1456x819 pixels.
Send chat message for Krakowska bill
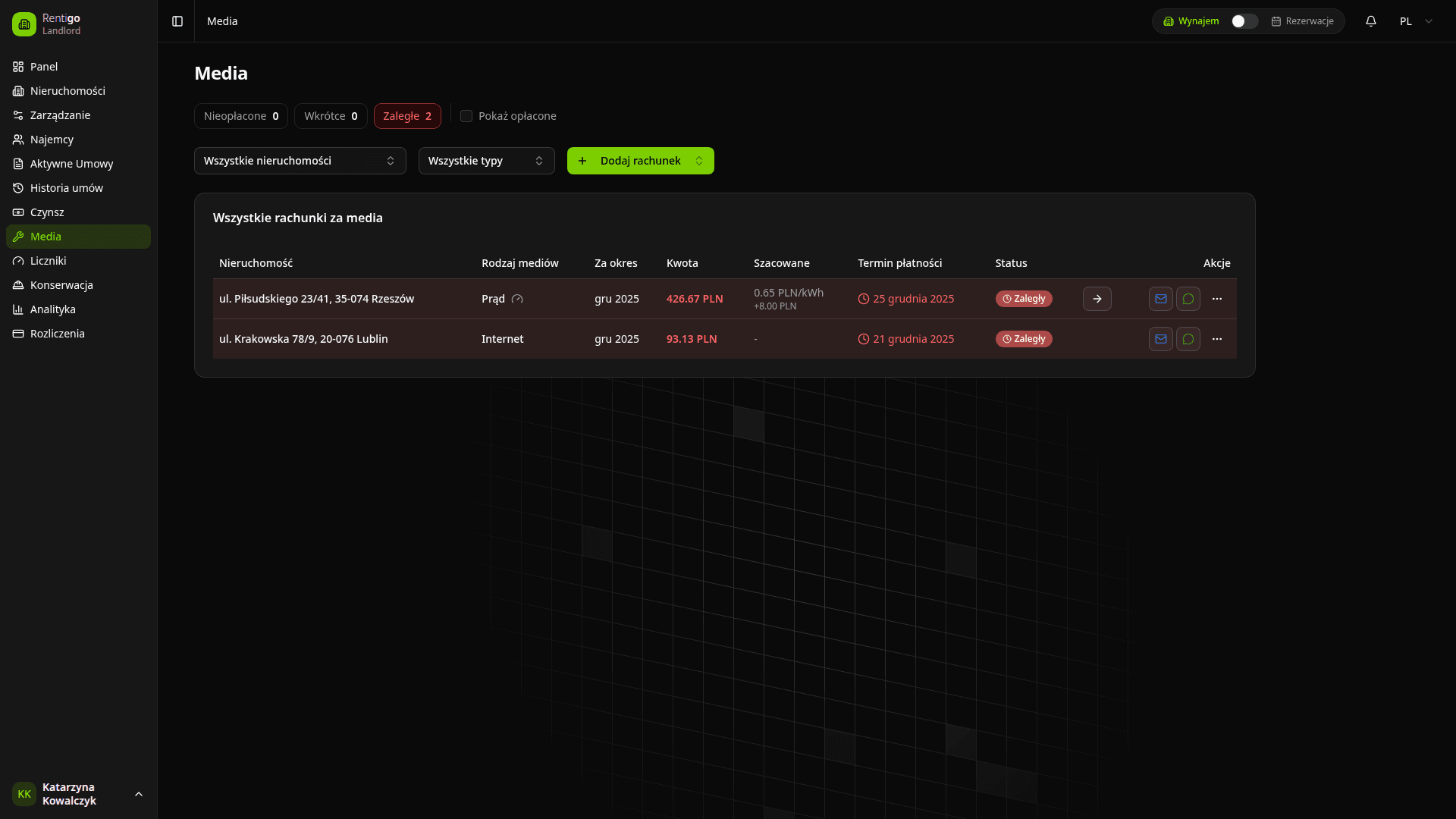point(1188,339)
